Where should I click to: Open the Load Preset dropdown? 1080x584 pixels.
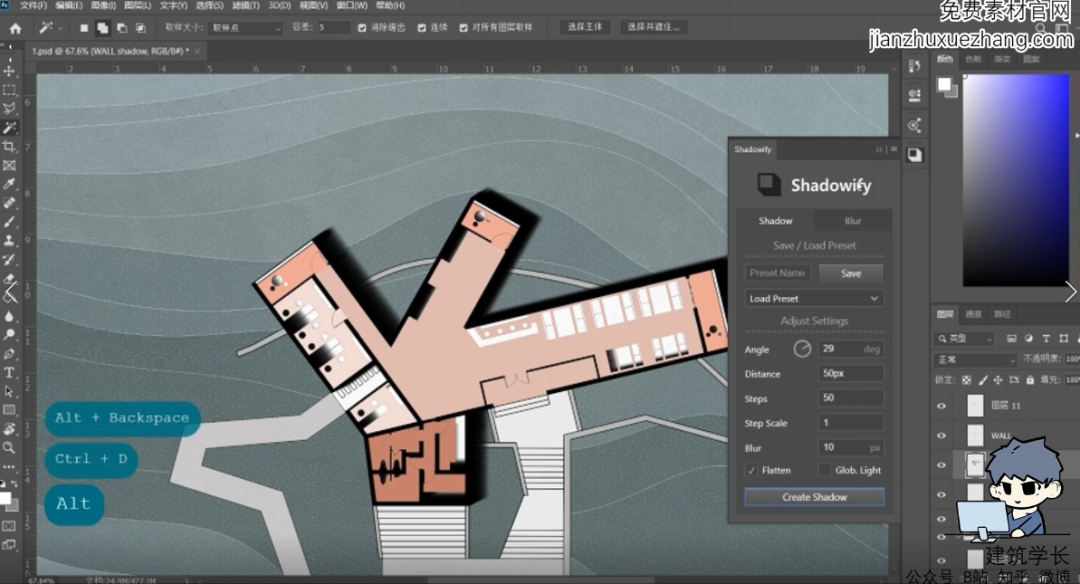814,298
